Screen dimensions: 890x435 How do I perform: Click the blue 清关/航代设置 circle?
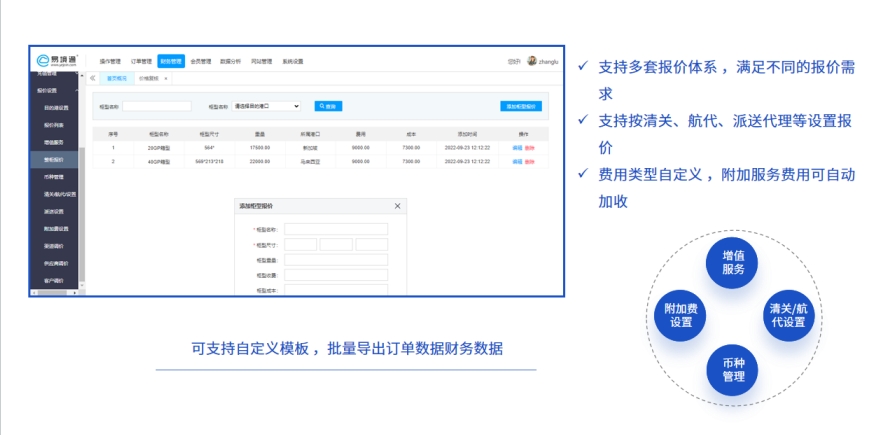[786, 315]
